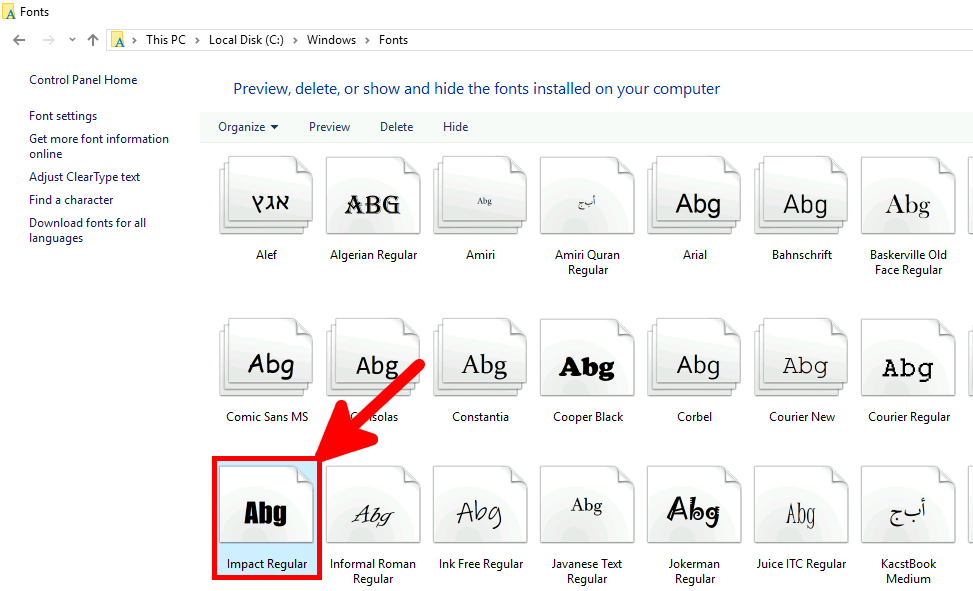Image resolution: width=973 pixels, height=591 pixels.
Task: Navigate up with the parent folder arrow
Action: pyautogui.click(x=92, y=39)
